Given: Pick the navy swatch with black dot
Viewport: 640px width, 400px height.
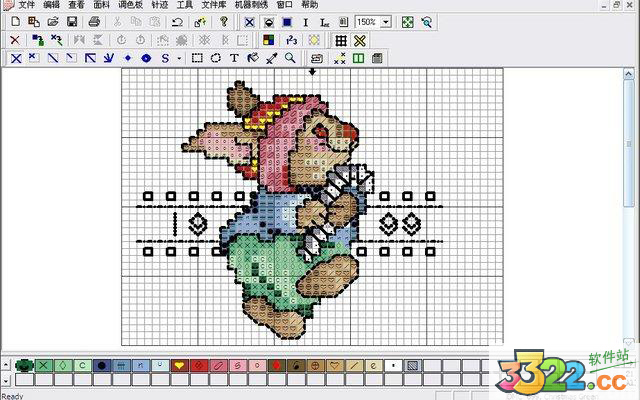Looking at the screenshot, I should tap(102, 365).
